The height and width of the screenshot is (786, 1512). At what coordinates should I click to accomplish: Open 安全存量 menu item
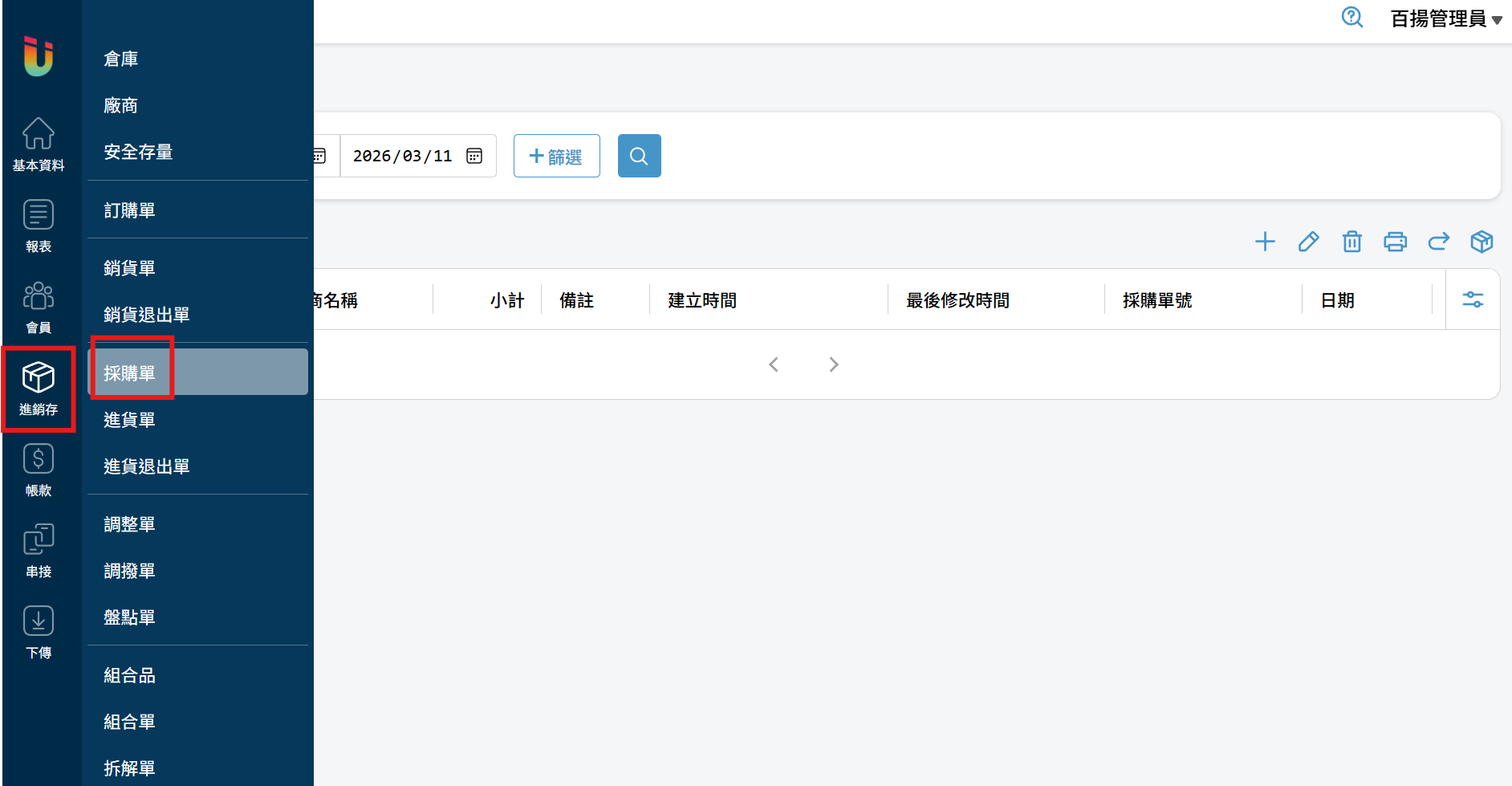[138, 152]
